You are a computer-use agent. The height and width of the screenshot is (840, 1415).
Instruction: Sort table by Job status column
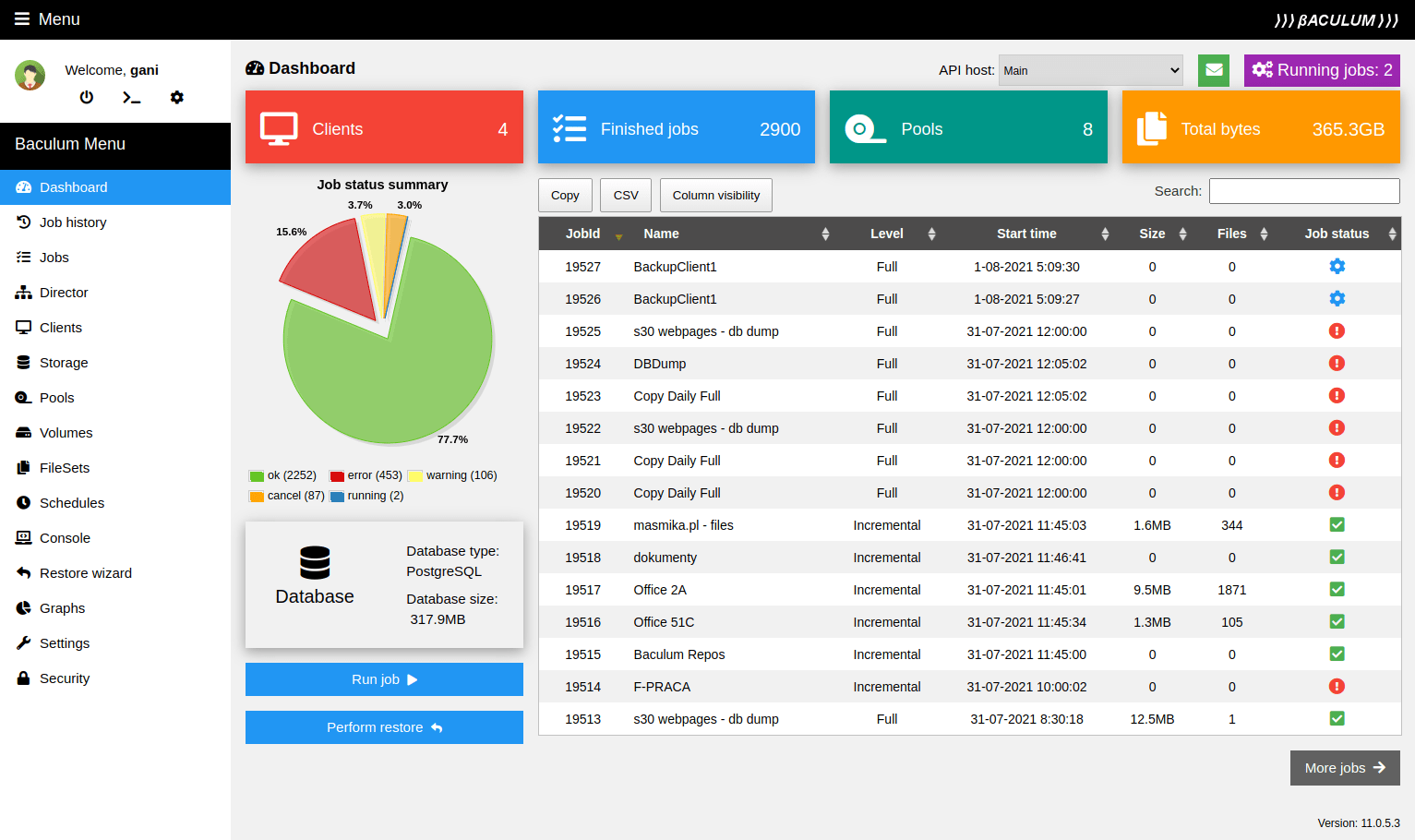tap(1337, 234)
